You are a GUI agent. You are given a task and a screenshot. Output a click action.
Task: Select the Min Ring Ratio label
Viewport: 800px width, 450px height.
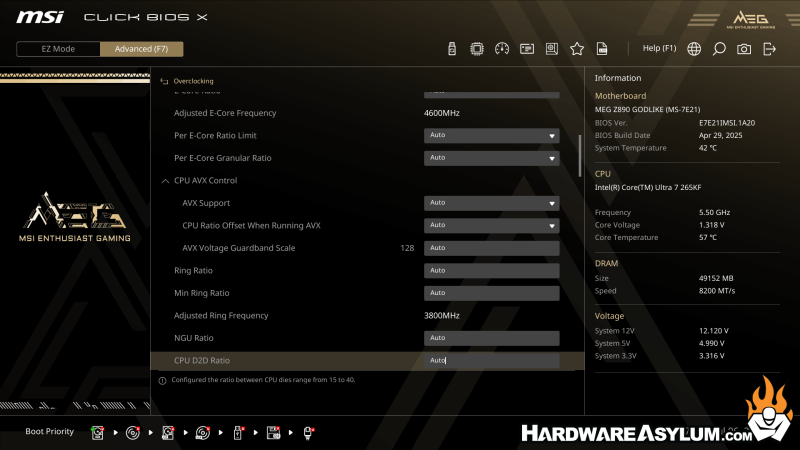point(202,293)
